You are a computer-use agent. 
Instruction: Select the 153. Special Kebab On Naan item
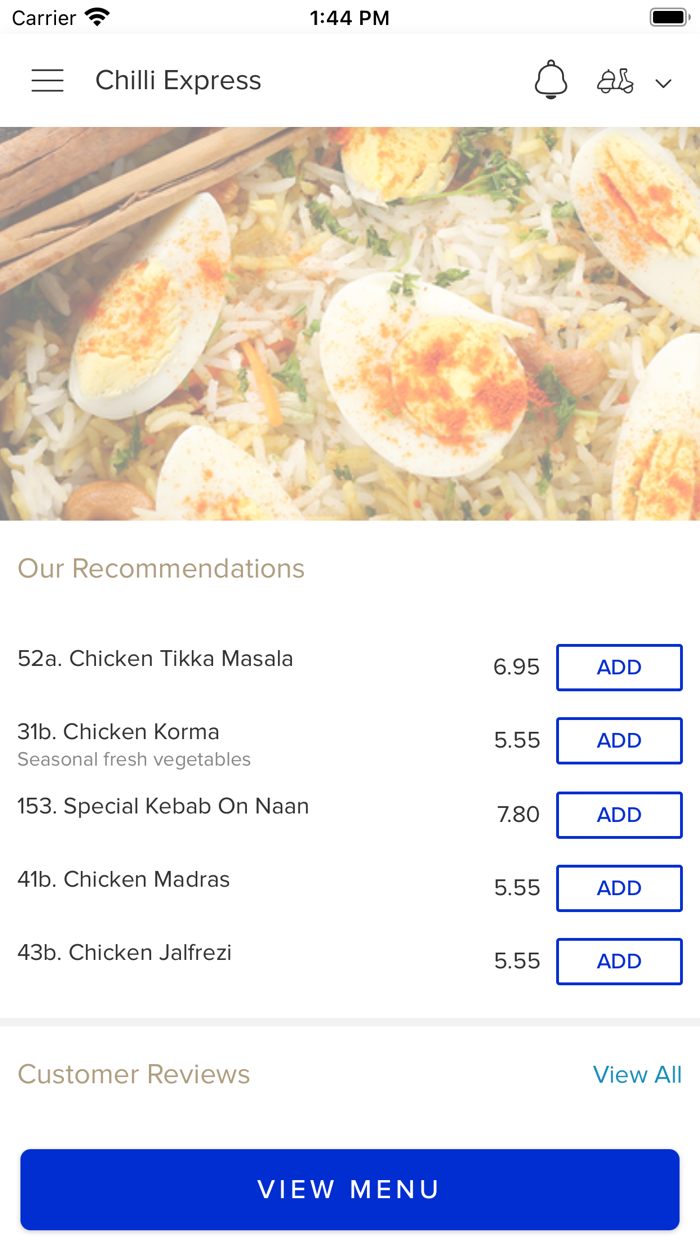(x=163, y=806)
